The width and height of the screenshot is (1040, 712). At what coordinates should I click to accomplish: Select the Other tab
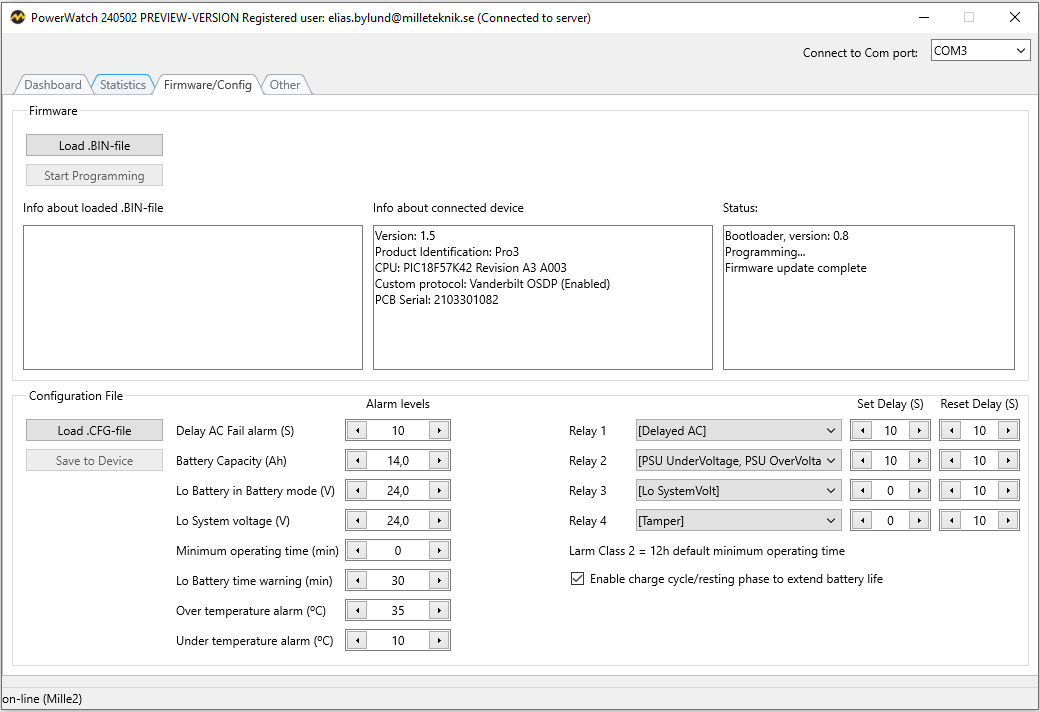[x=285, y=85]
